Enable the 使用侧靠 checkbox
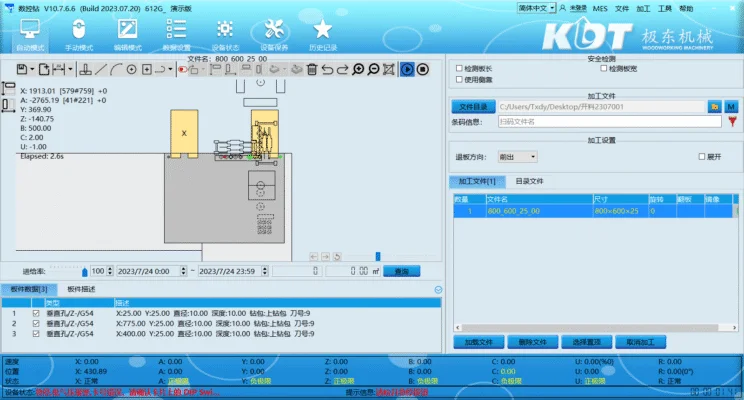The height and width of the screenshot is (400, 744). click(x=459, y=80)
